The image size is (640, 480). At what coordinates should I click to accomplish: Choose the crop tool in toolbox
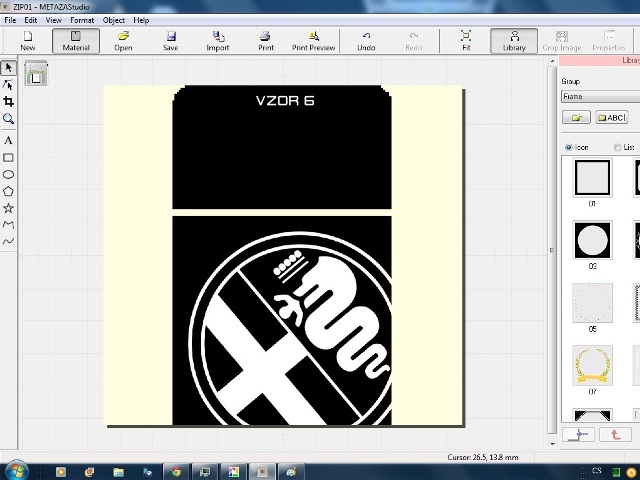tap(8, 102)
